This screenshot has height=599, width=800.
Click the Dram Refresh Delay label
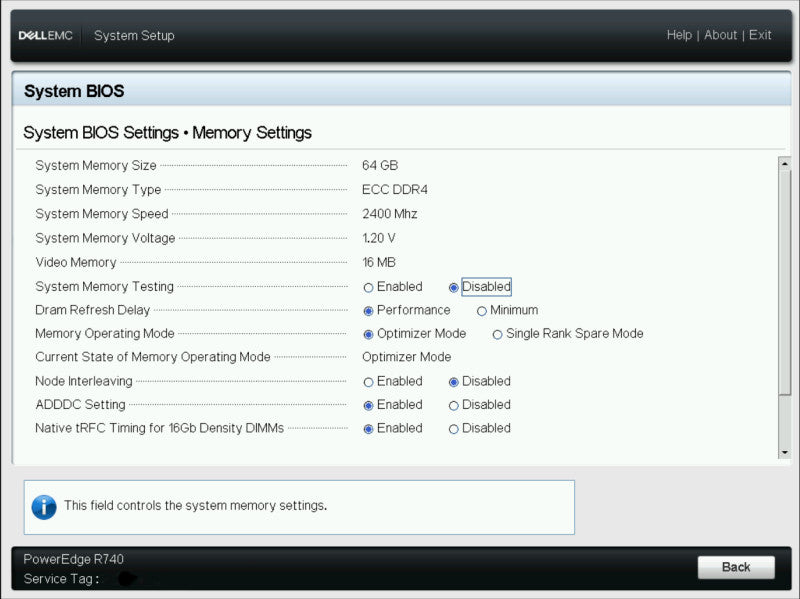click(x=92, y=310)
